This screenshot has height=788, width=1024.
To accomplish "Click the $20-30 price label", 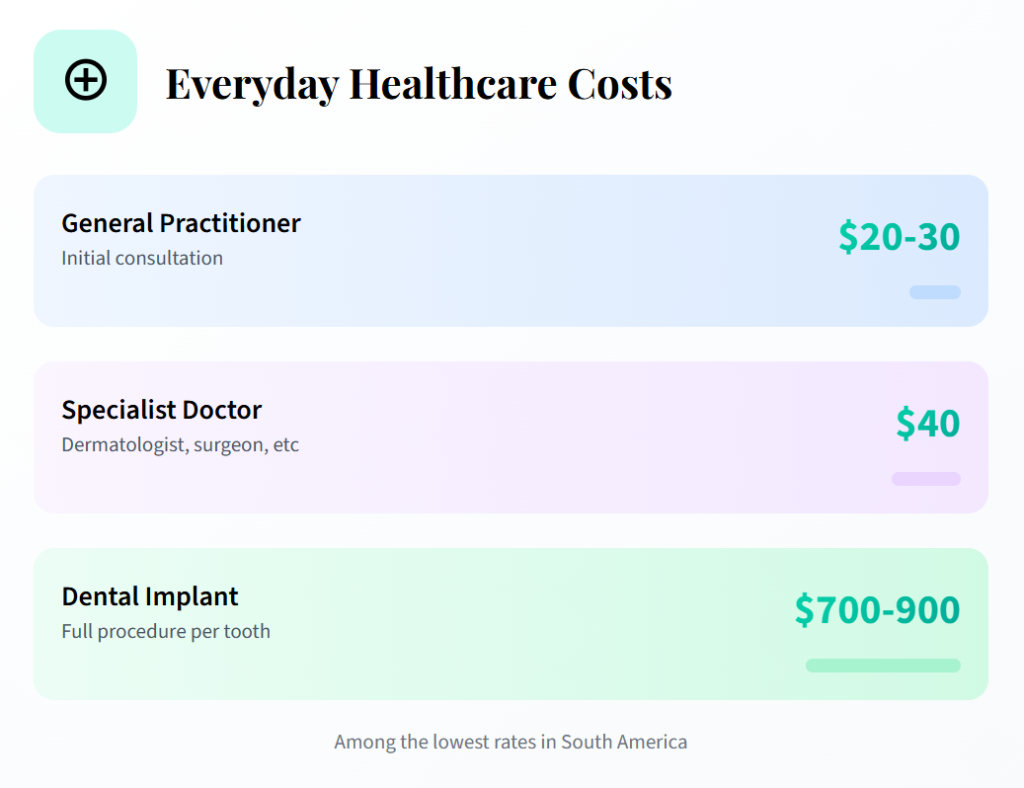I will tap(899, 237).
